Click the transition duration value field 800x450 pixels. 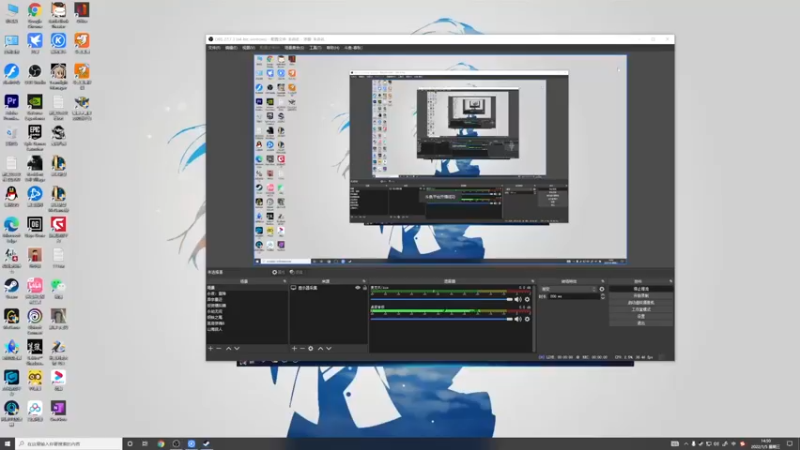574,296
